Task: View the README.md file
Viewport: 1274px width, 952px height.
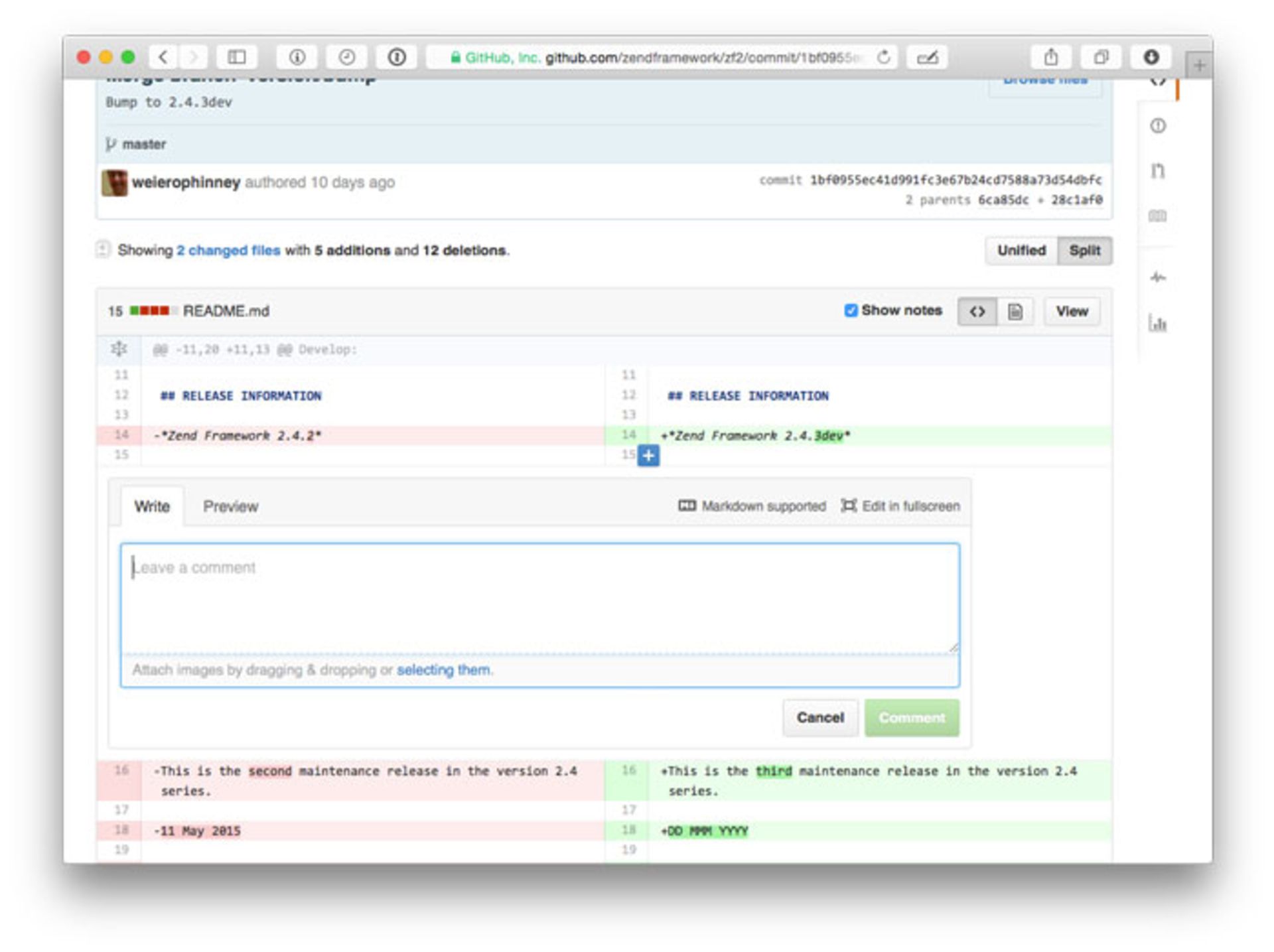Action: coord(1072,311)
